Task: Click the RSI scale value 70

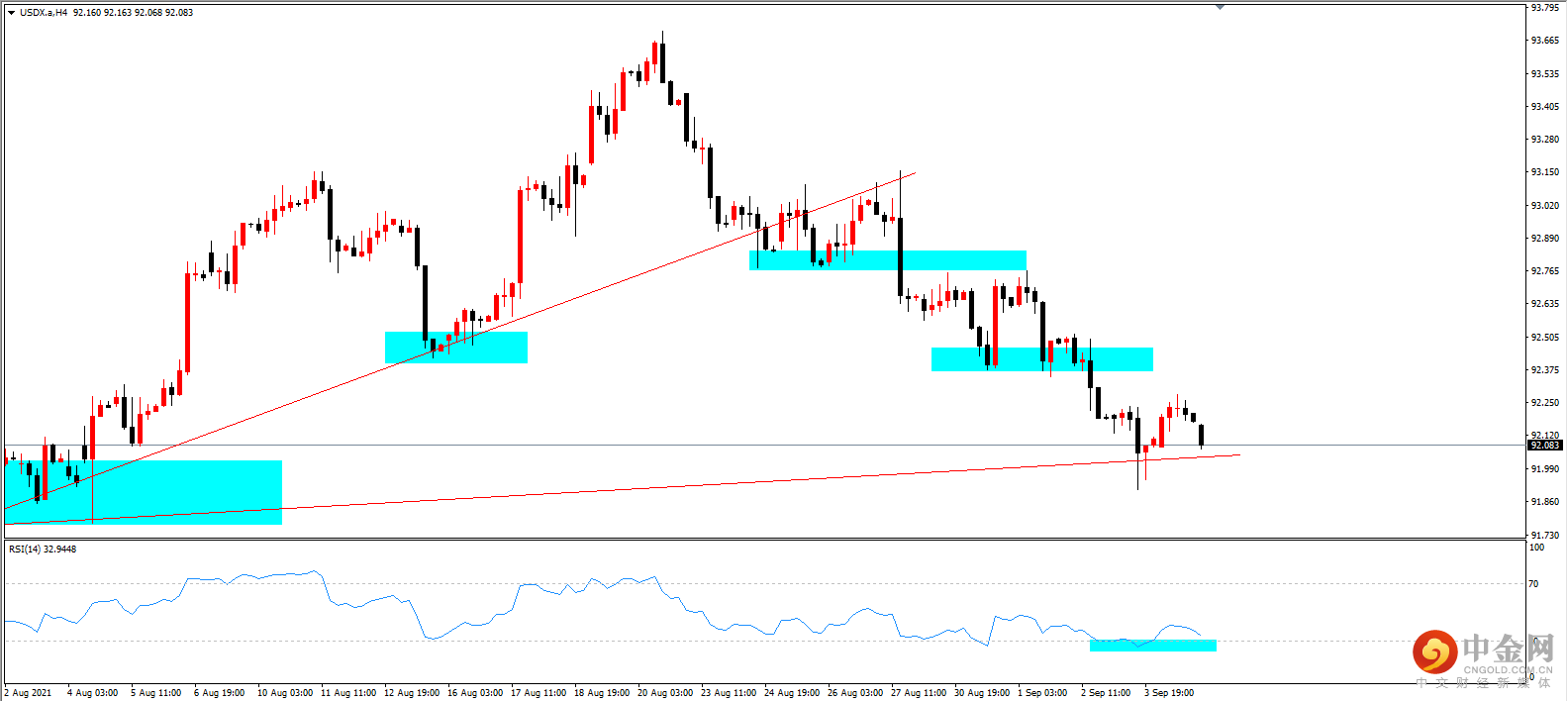Action: tap(1533, 583)
